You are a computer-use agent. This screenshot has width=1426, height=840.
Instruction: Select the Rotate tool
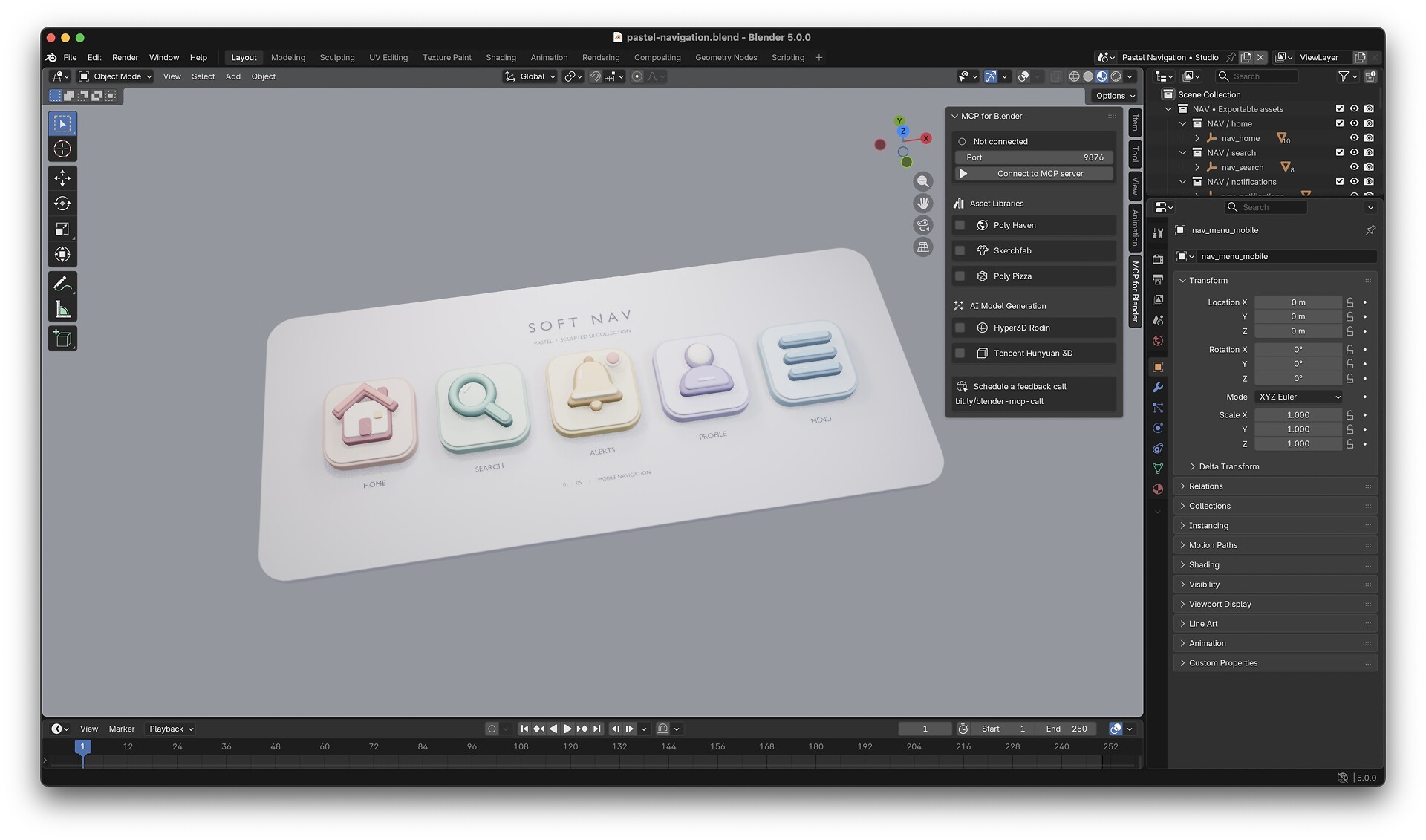coord(62,204)
